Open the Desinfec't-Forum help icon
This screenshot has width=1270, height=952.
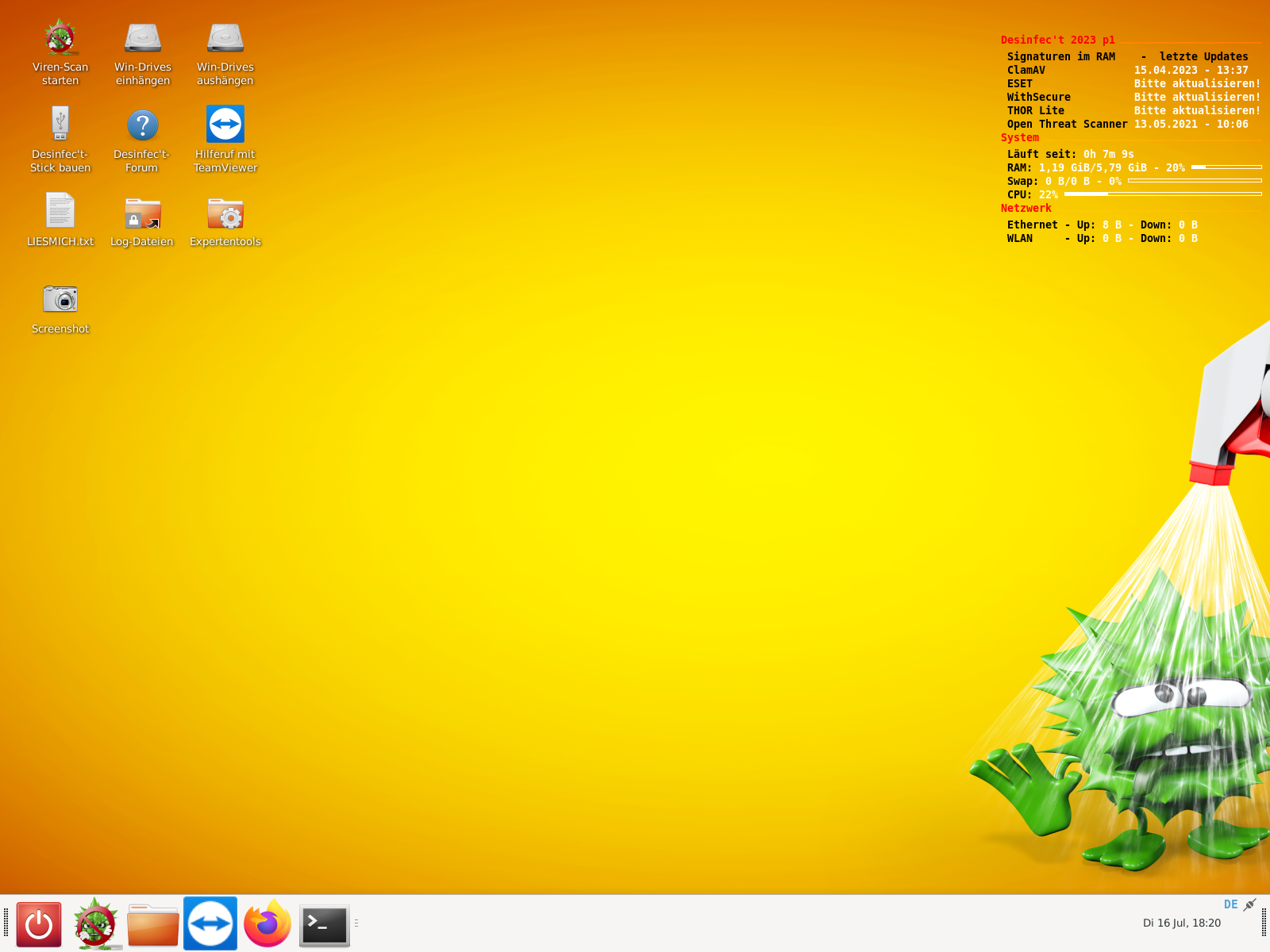[x=143, y=125]
